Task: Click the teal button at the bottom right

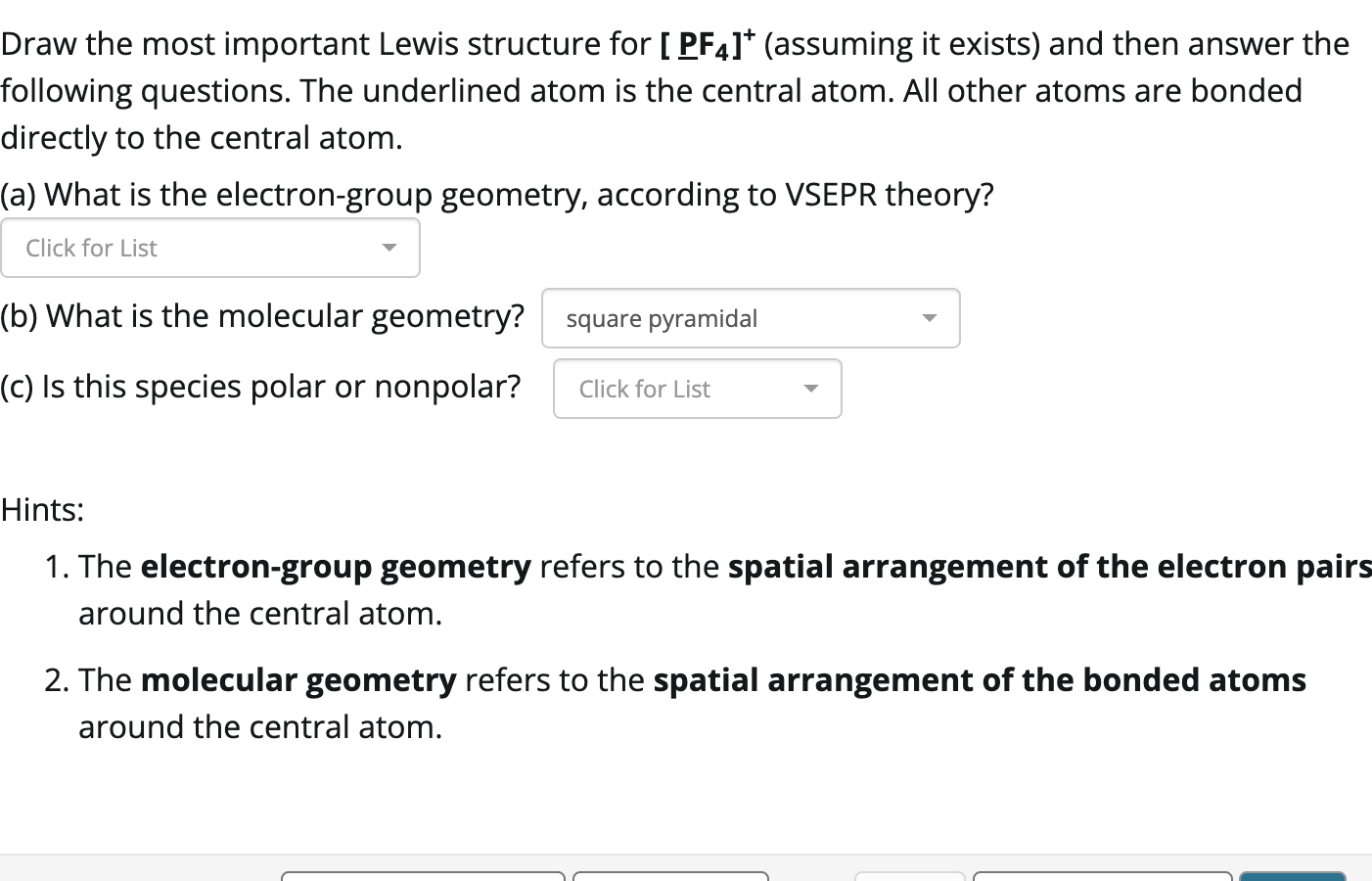Action: click(x=1292, y=877)
